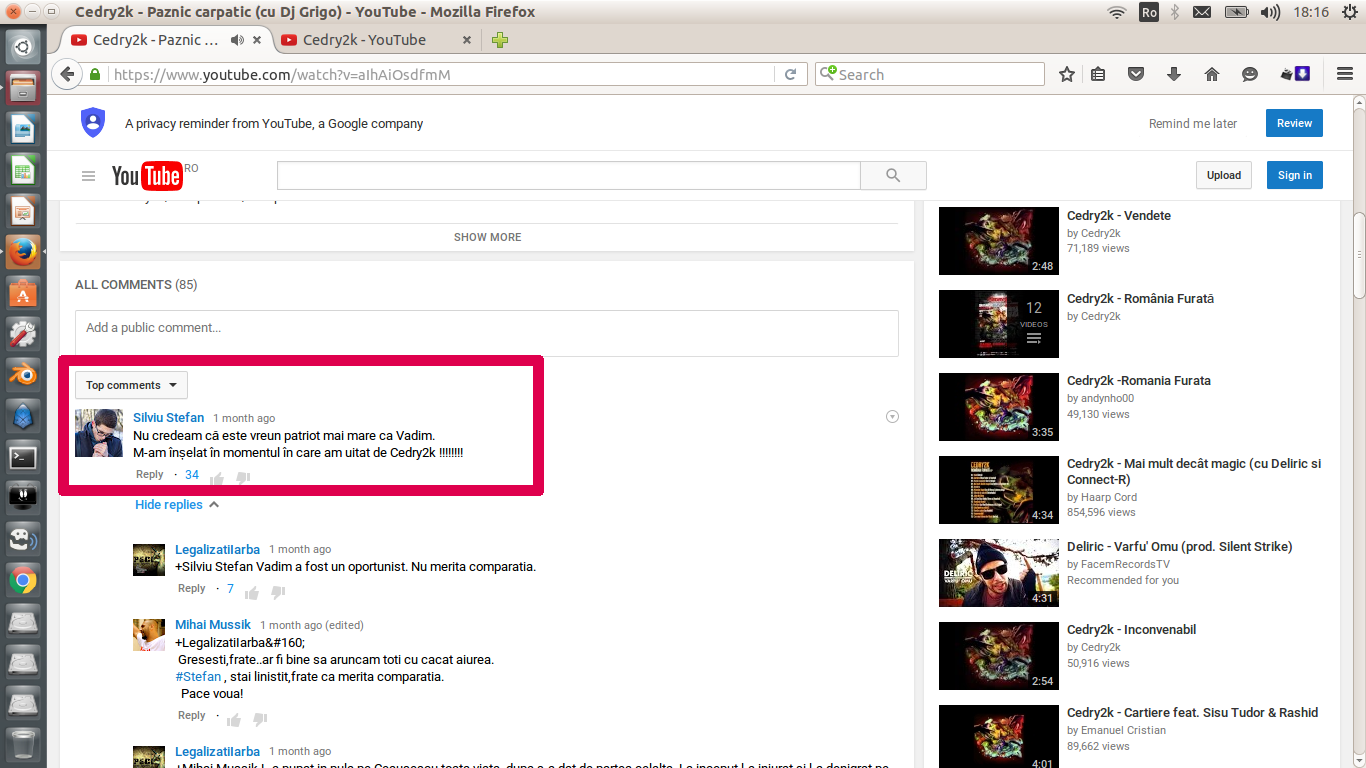Dislike Silviu Stefan's comment with thumbs down

pyautogui.click(x=242, y=477)
